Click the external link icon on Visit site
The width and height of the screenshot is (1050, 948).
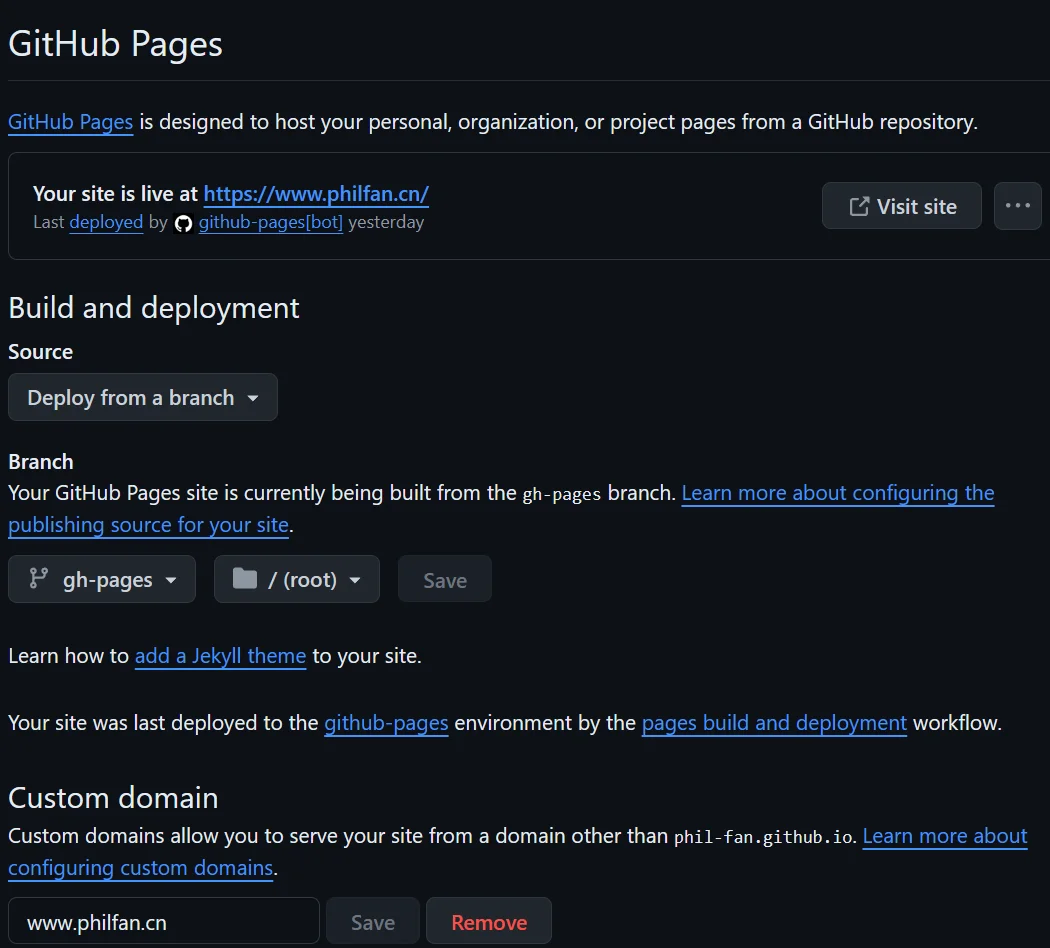pos(858,206)
